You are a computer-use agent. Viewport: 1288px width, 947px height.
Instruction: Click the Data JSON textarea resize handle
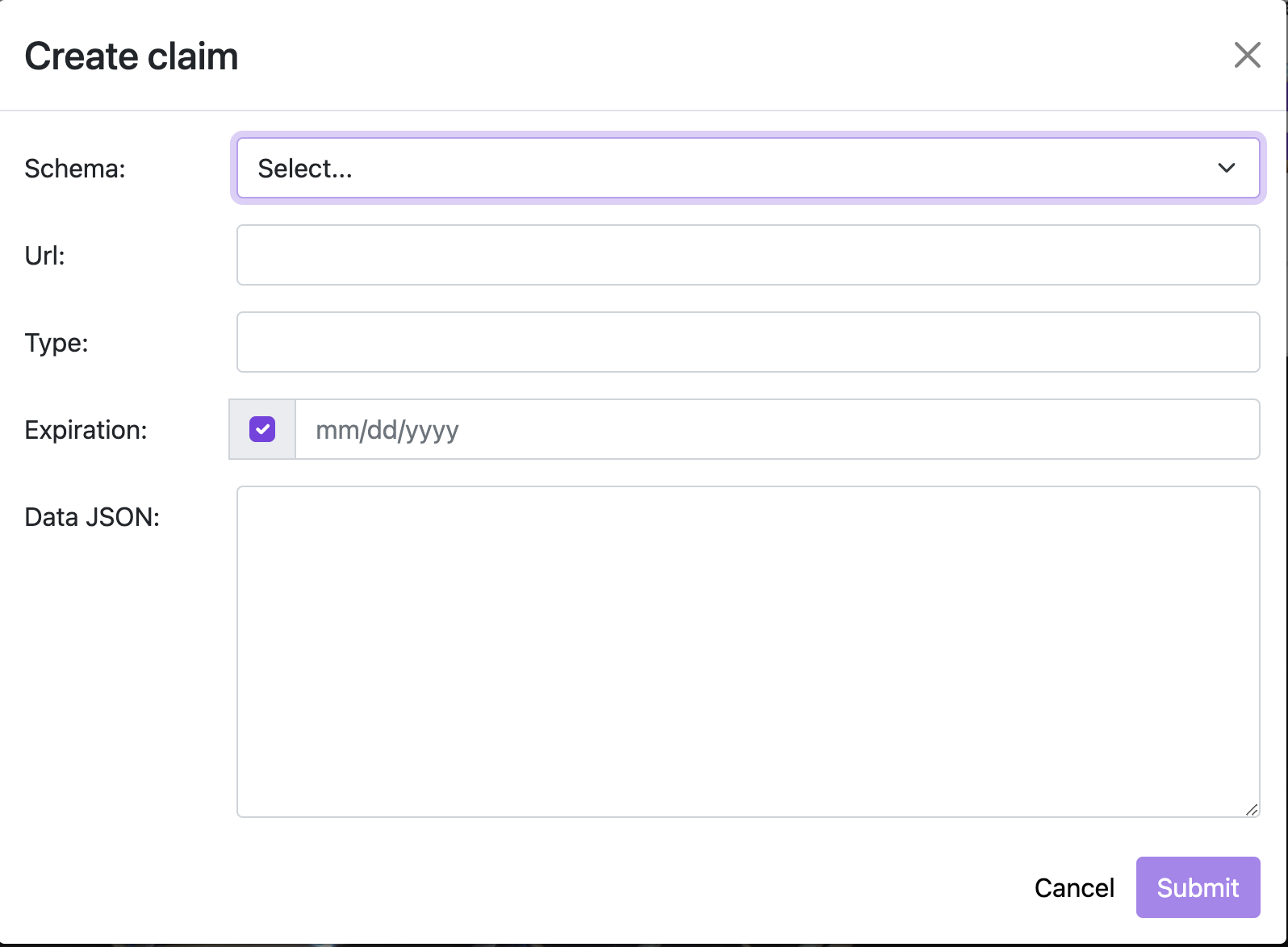[1252, 809]
